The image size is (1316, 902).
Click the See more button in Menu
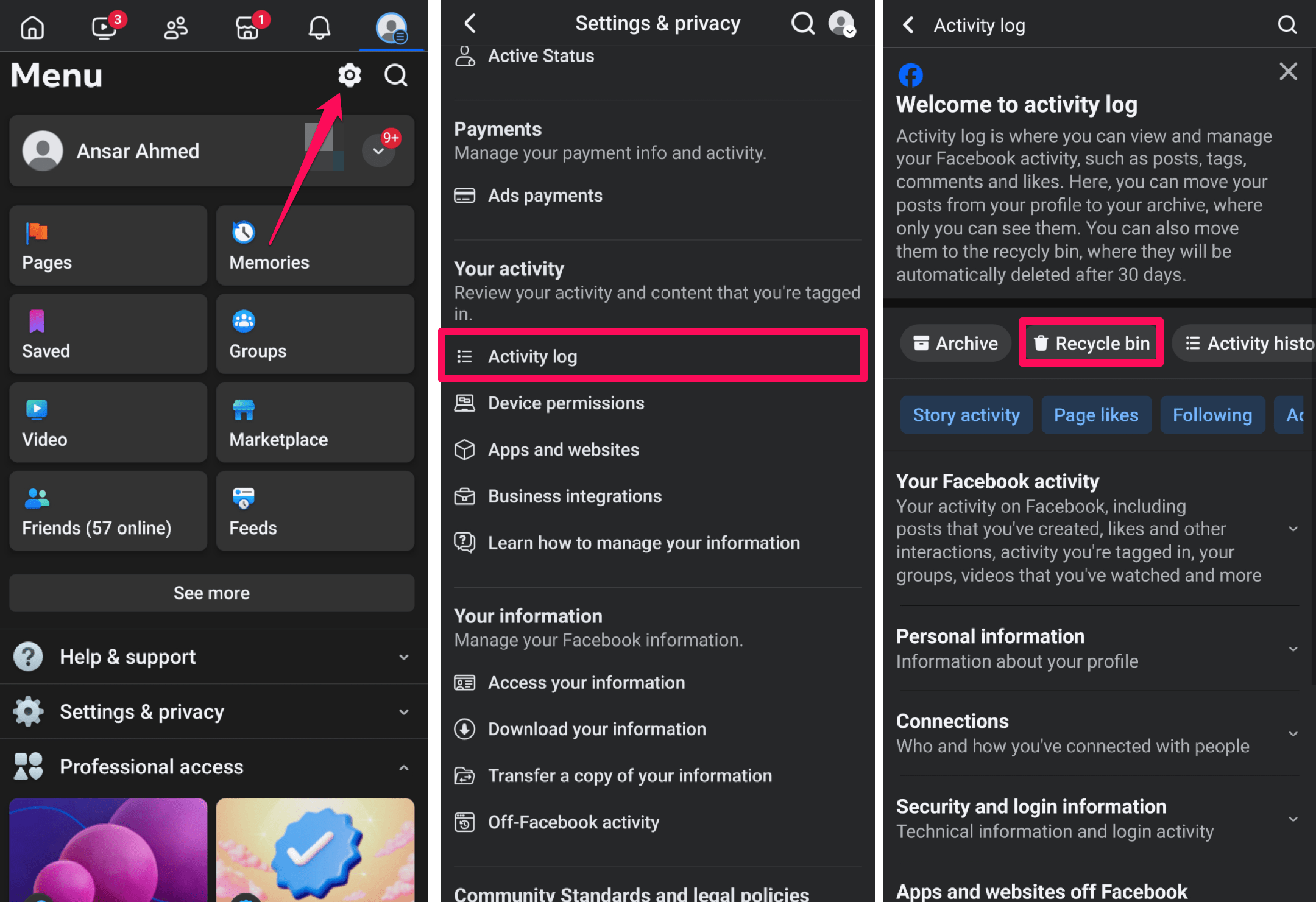pos(211,593)
